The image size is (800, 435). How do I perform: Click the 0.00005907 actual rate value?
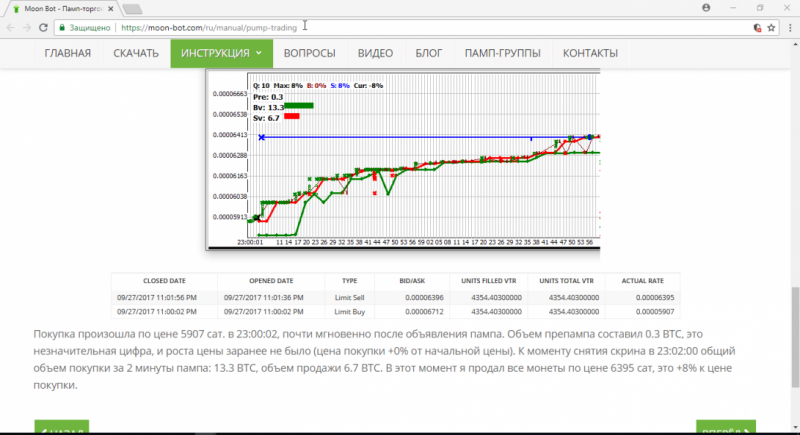(655, 312)
